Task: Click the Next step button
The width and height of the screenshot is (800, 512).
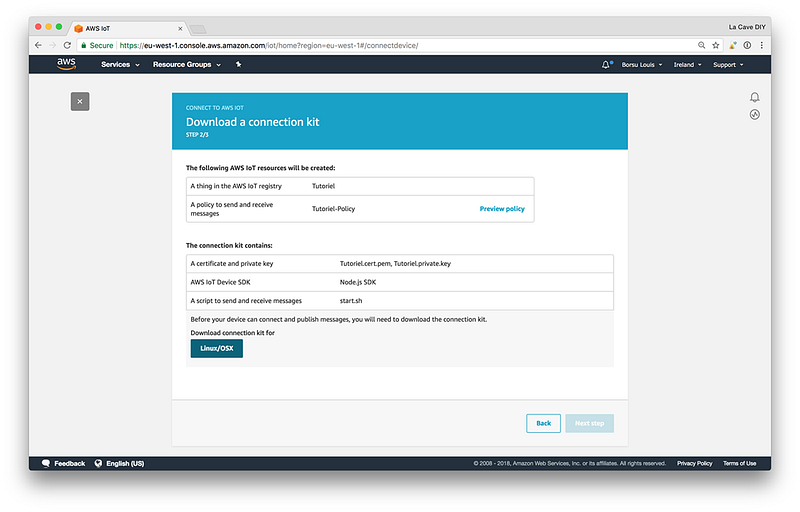Action: (x=589, y=423)
